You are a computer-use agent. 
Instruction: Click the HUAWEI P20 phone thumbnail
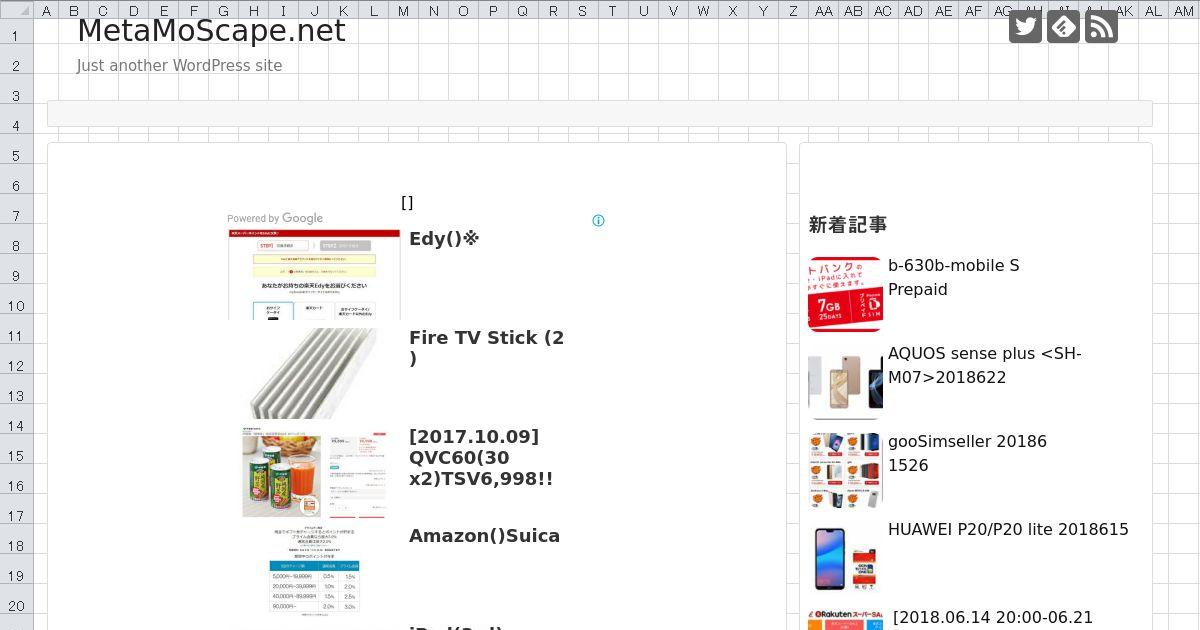point(845,558)
